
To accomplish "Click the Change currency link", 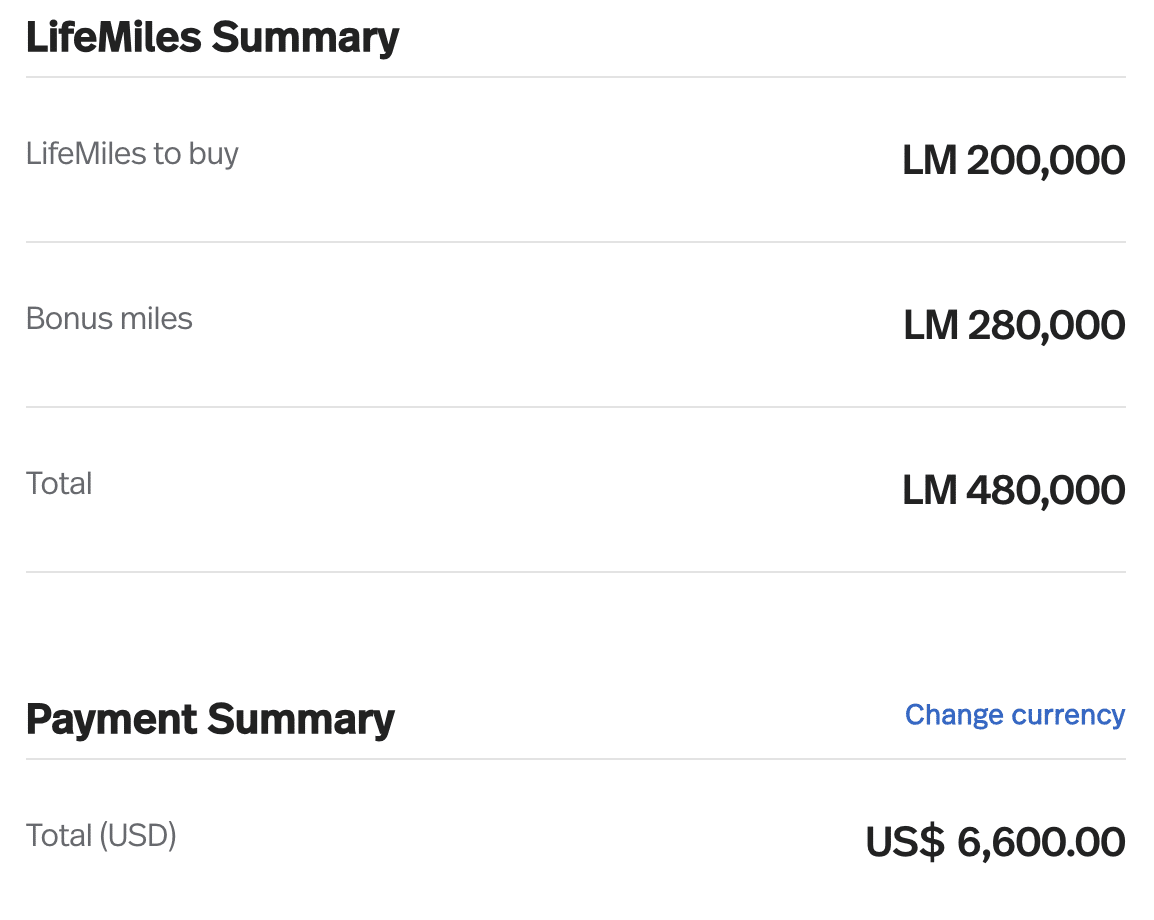I will pos(1014,715).
